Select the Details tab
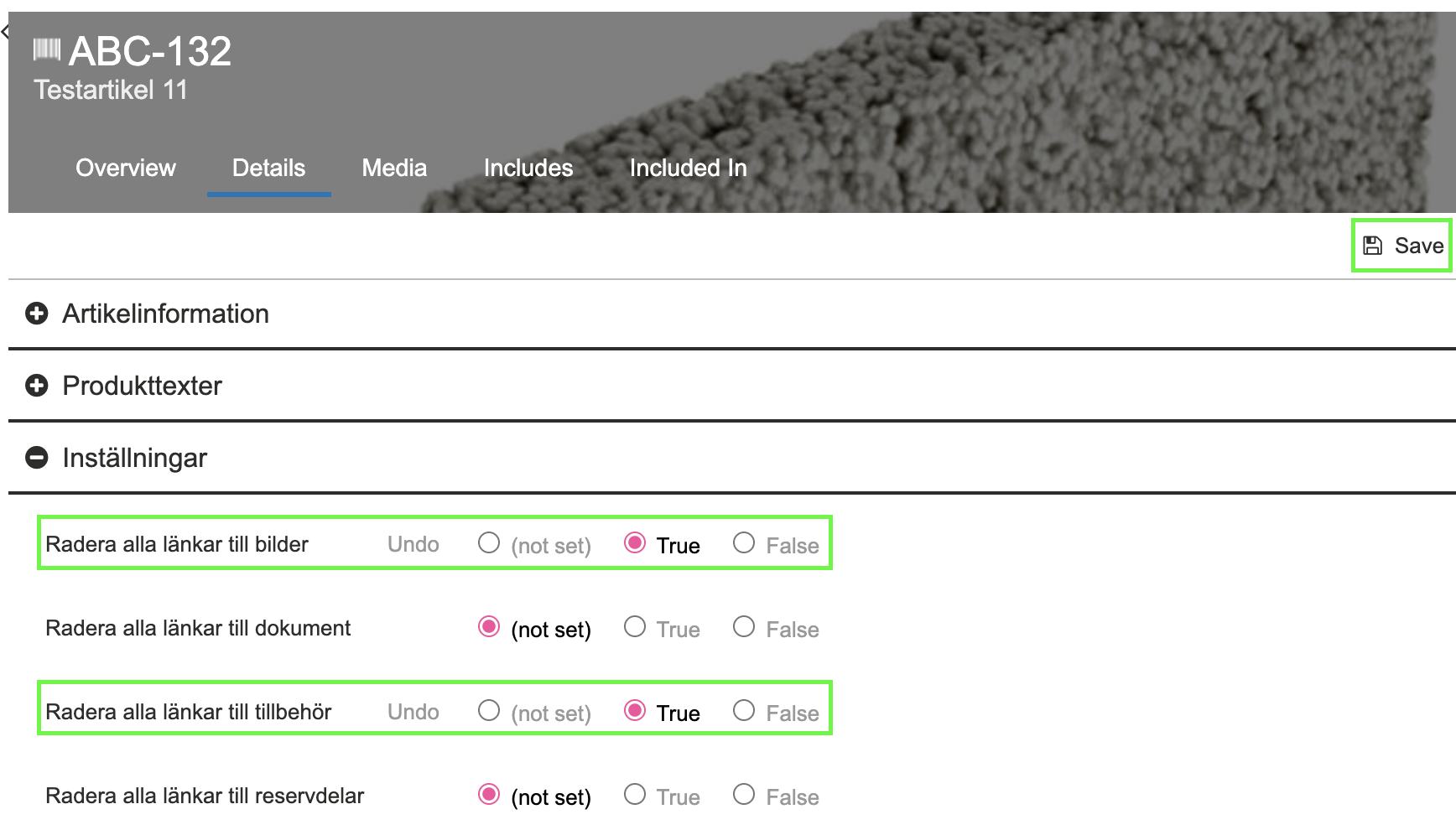The height and width of the screenshot is (830, 1456). point(268,168)
